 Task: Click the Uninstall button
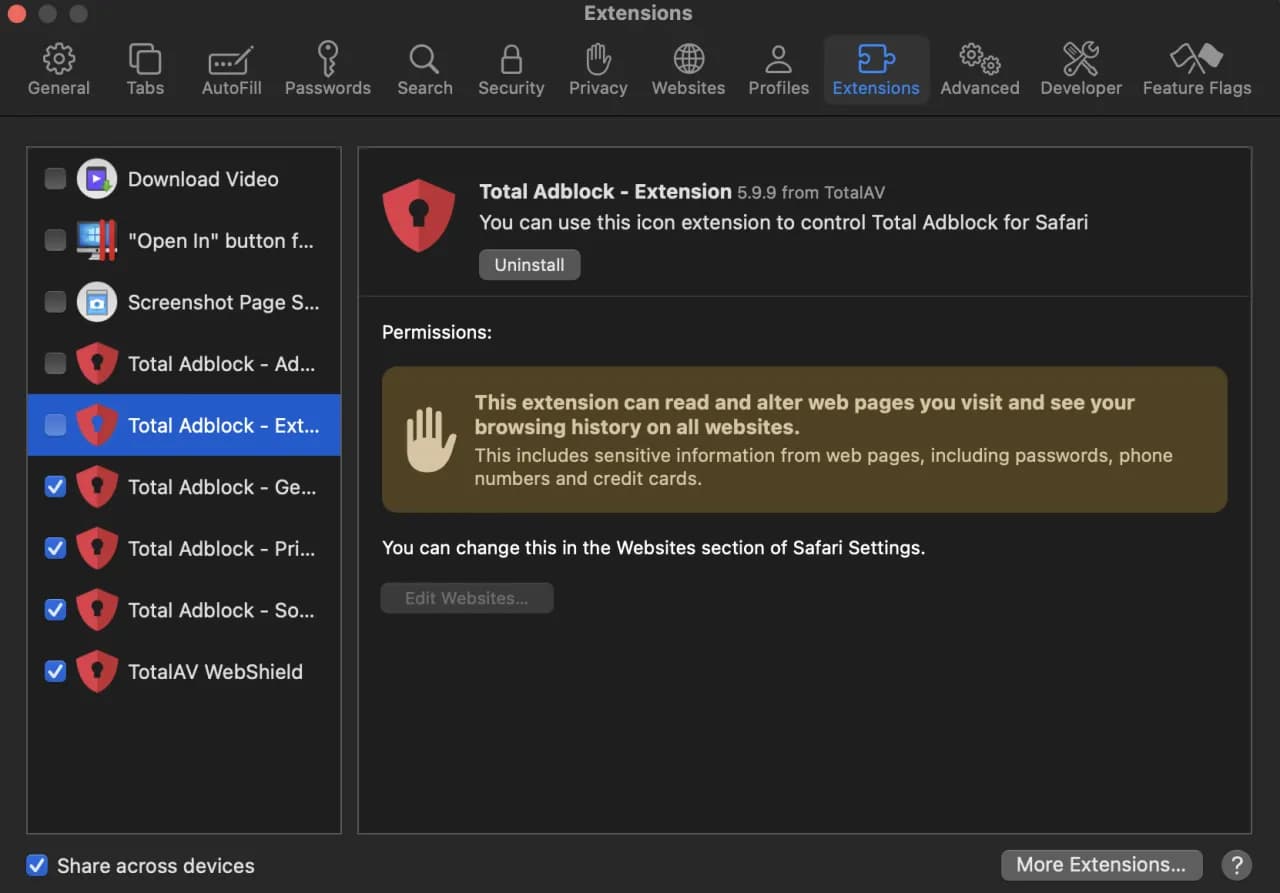click(529, 265)
